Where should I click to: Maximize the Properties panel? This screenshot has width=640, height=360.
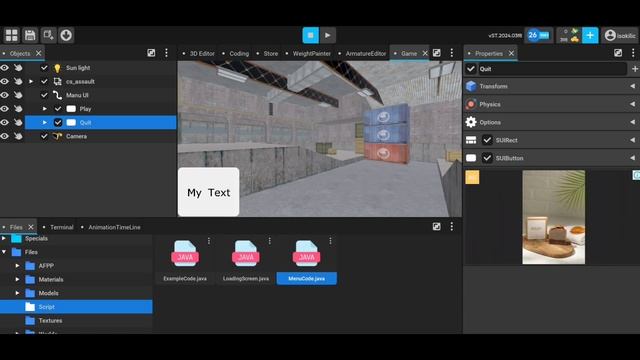[x=618, y=53]
